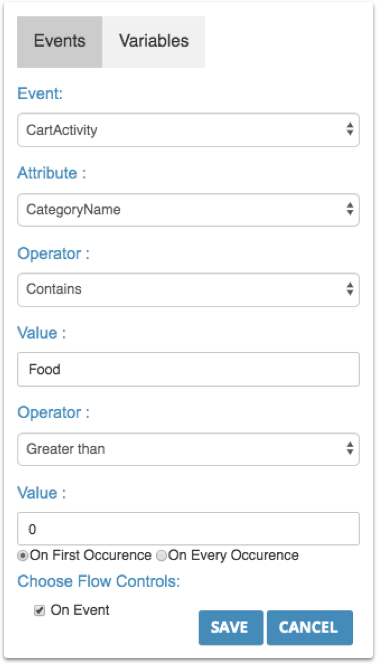Expand the Attribute dropdown showing CategoryName
Screen dimensions: 377x664
[188, 210]
